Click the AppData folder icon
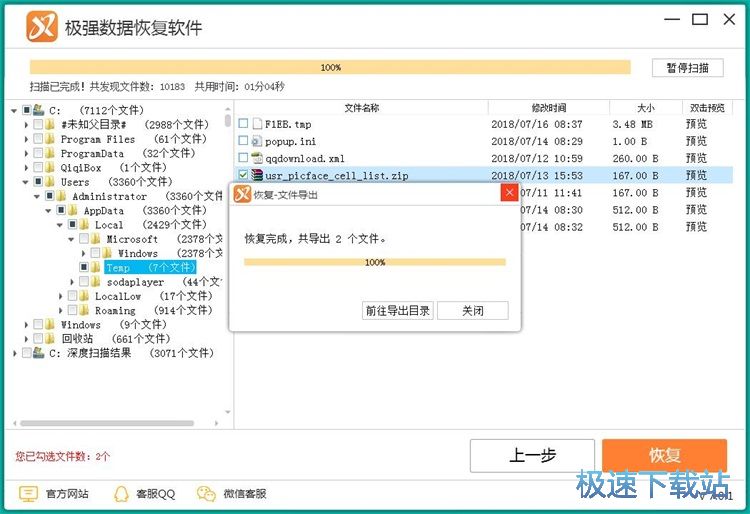750x514 pixels. (x=73, y=210)
